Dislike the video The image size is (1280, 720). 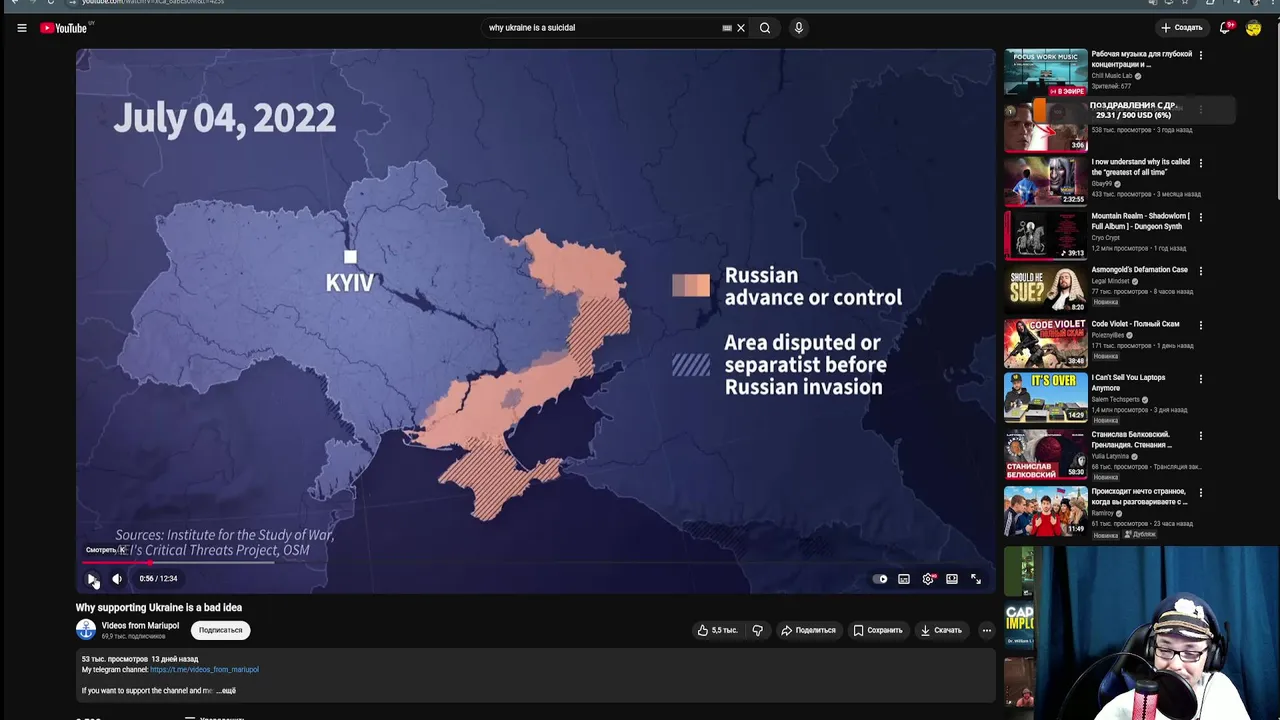pos(757,630)
